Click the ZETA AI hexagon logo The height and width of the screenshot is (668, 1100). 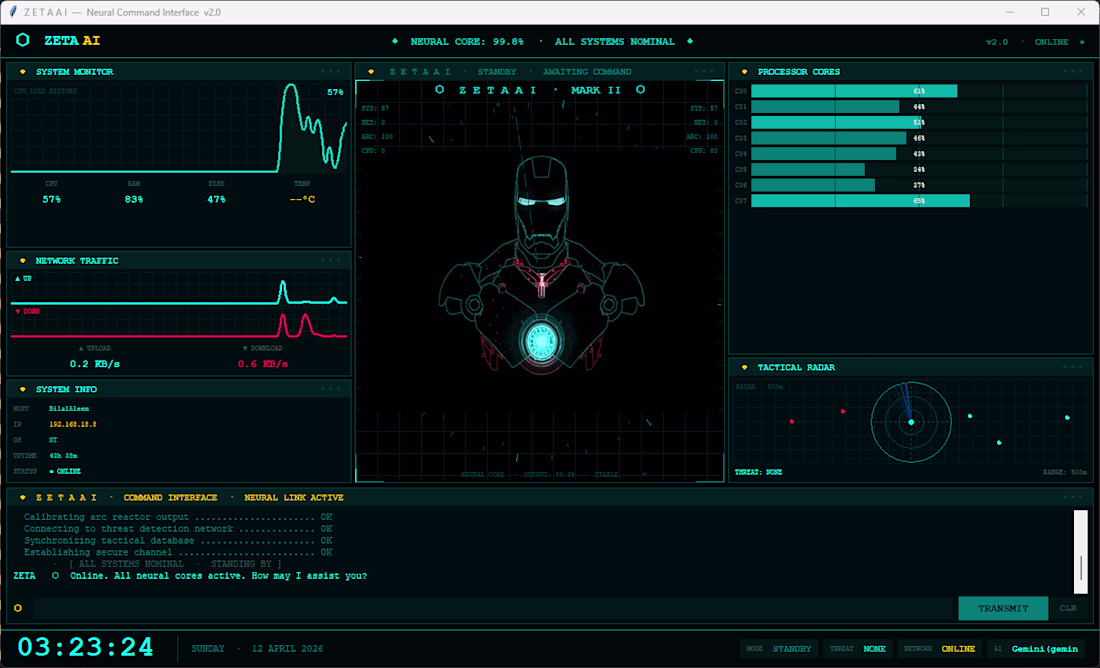(x=22, y=40)
